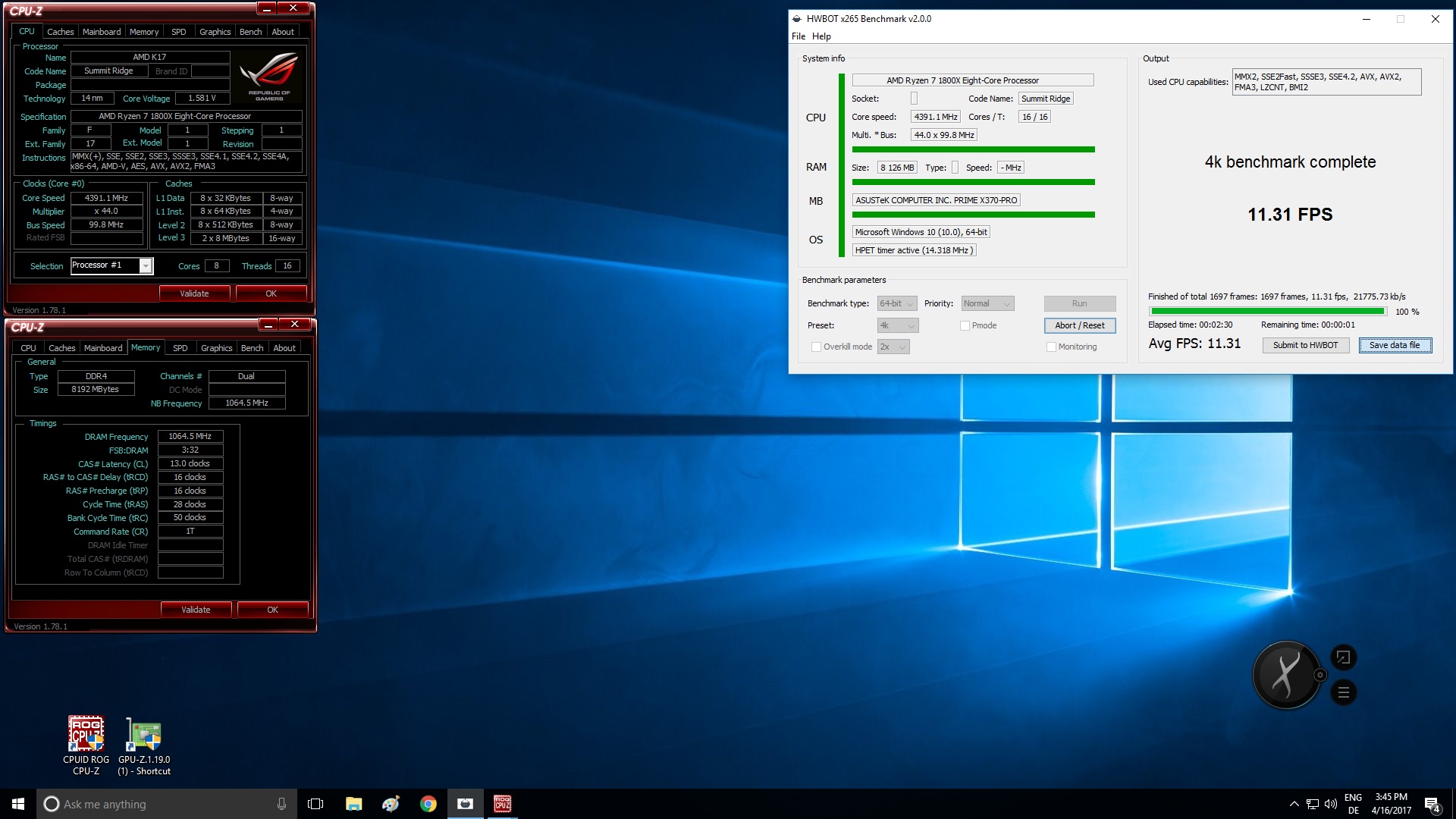
Task: Open the X widget's small gear settings
Action: tap(1320, 675)
